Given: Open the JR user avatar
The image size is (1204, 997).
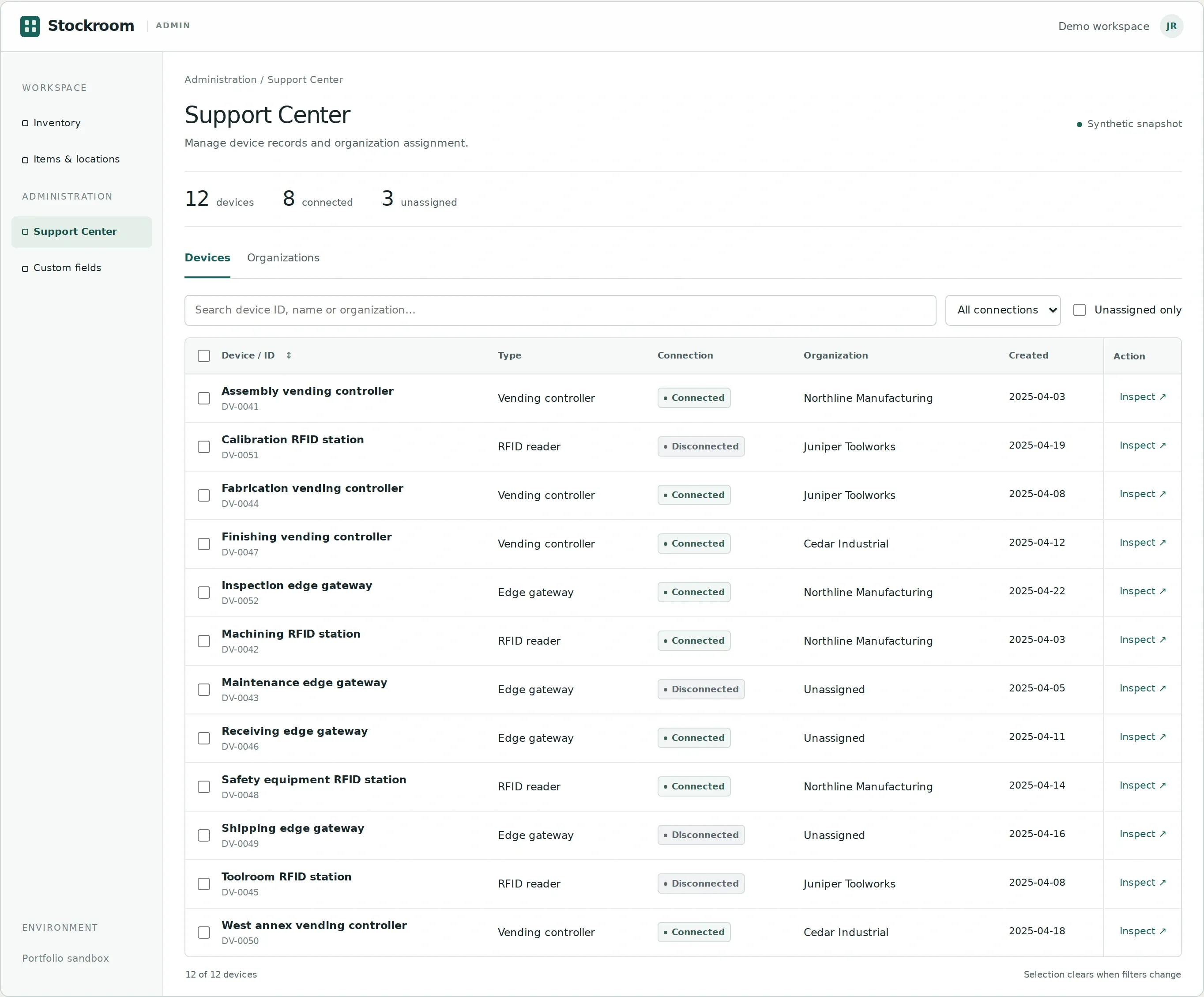Looking at the screenshot, I should pos(1171,26).
